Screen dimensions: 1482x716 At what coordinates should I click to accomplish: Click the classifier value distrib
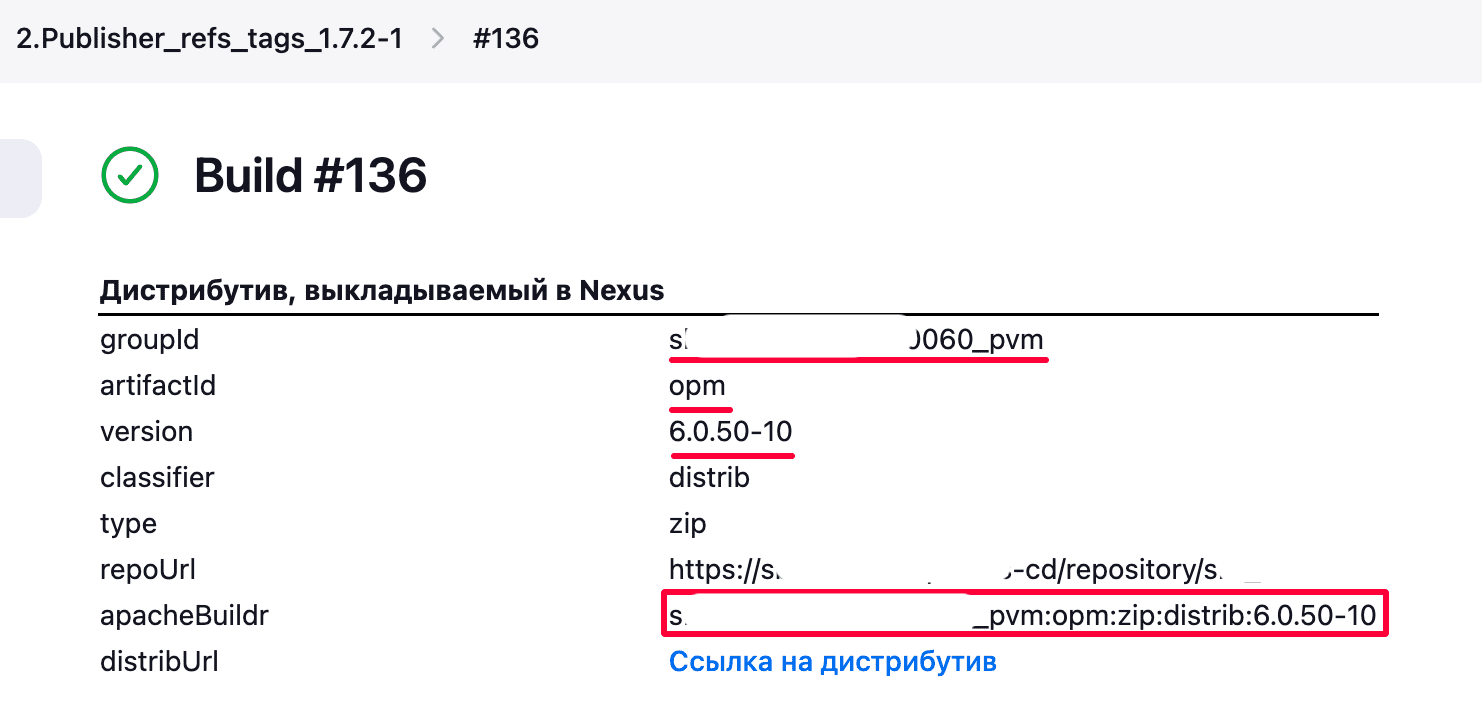click(x=709, y=478)
